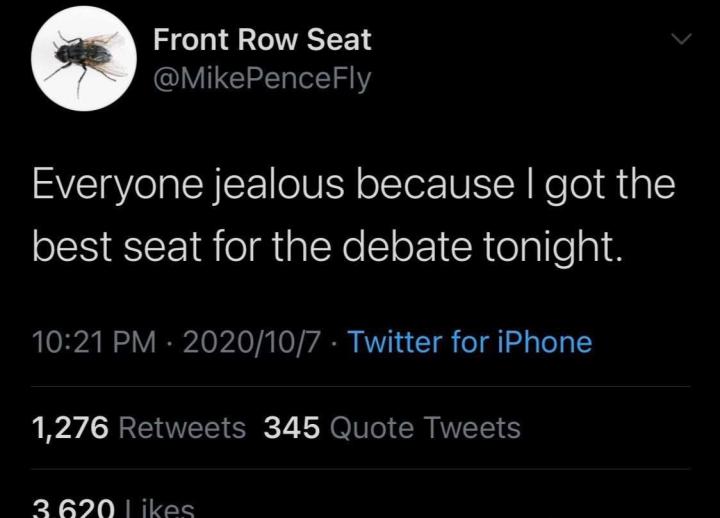Select the Quote Tweets label
The height and width of the screenshot is (518, 720).
click(425, 428)
